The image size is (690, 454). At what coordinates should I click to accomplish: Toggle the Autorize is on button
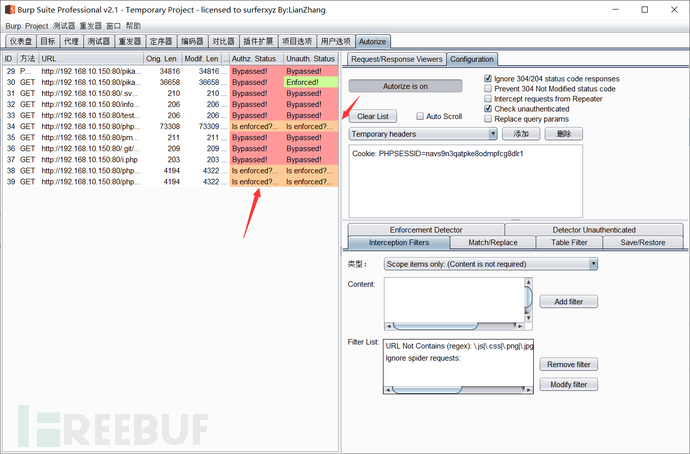405,86
